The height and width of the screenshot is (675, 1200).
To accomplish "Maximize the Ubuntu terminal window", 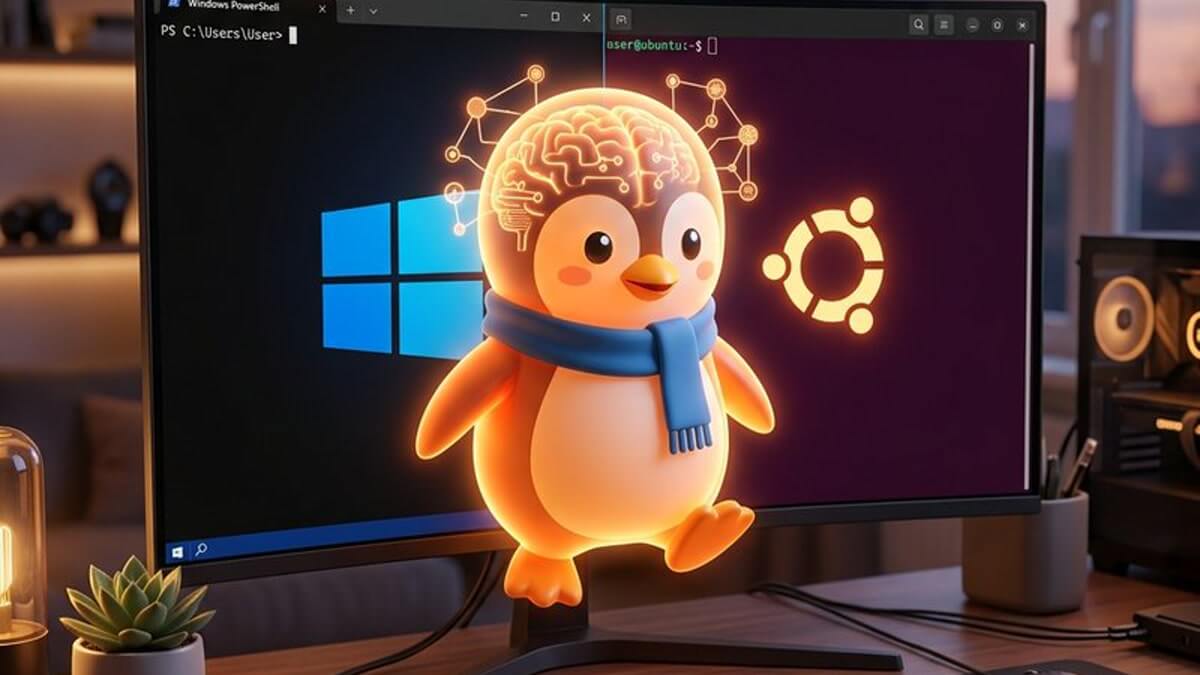I will pyautogui.click(x=997, y=24).
